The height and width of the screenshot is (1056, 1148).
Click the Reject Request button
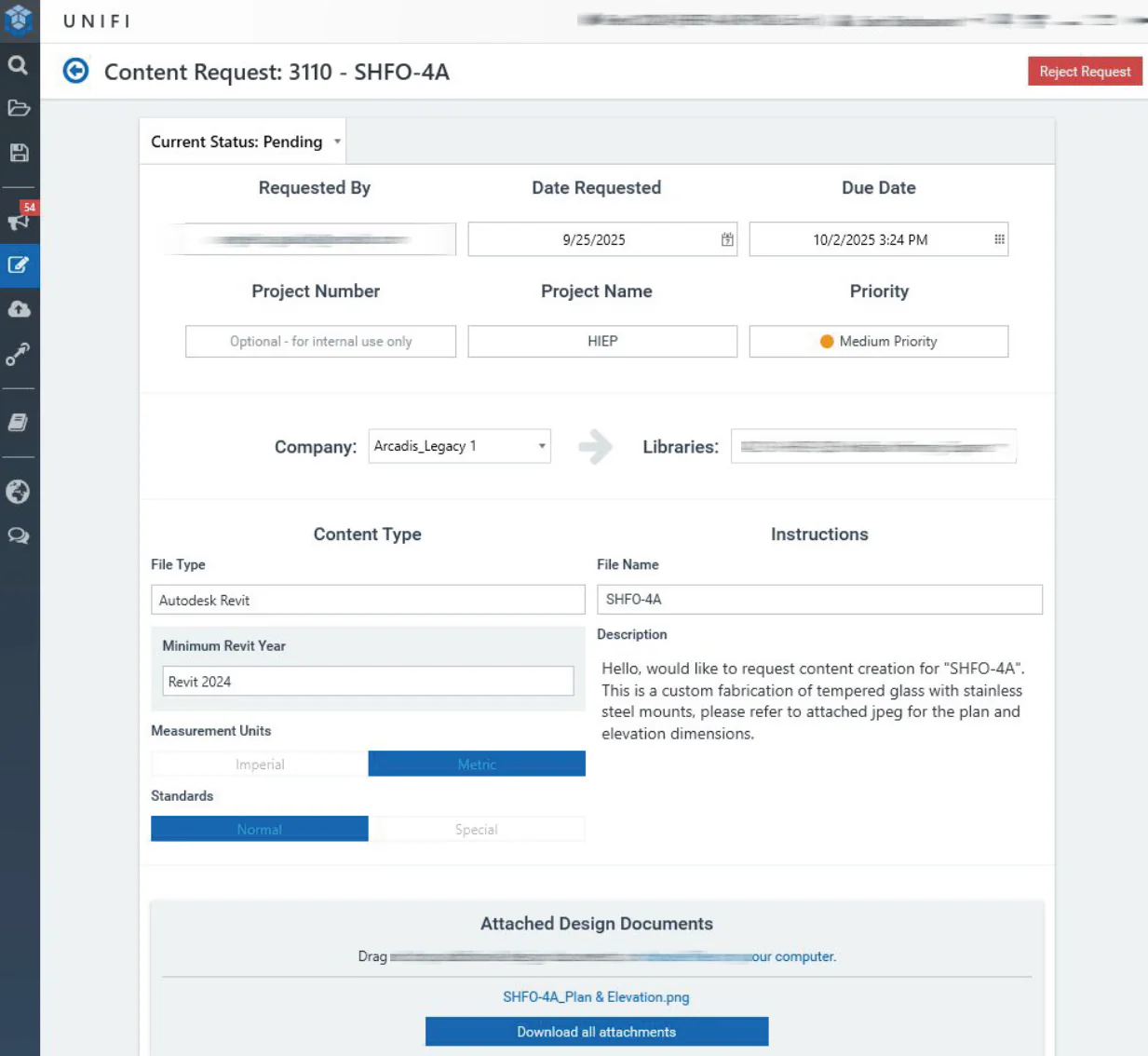click(x=1085, y=72)
